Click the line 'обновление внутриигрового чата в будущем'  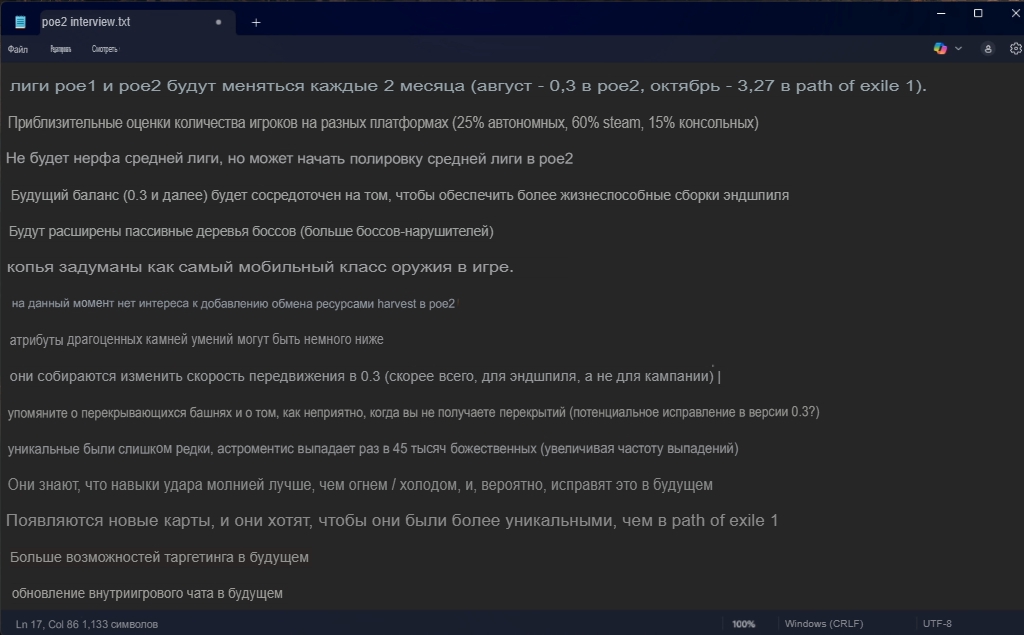pyautogui.click(x=147, y=593)
